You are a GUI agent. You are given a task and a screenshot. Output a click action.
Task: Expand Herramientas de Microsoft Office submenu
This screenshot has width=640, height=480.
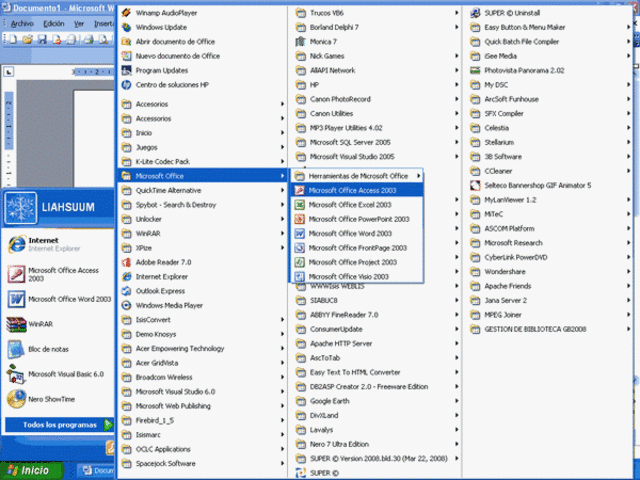356,176
